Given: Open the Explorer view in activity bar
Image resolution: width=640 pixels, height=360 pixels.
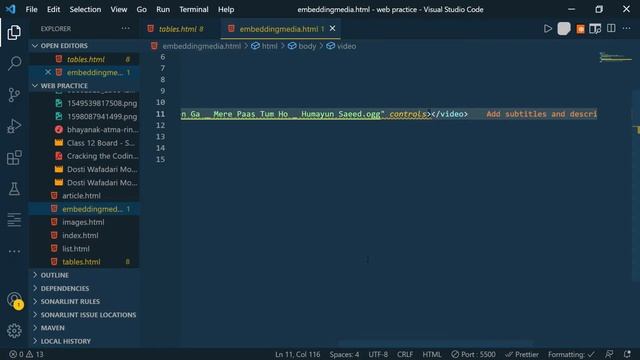Looking at the screenshot, I should click(14, 32).
